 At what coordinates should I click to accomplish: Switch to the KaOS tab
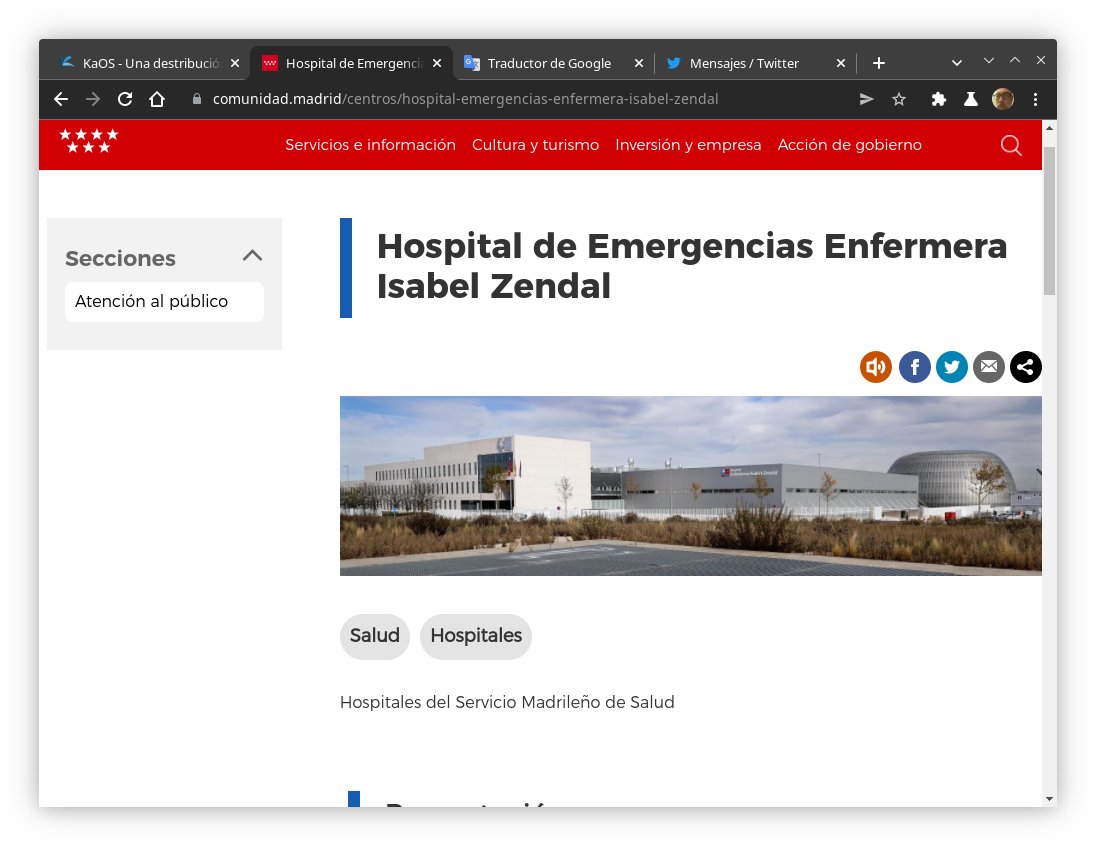click(x=150, y=64)
